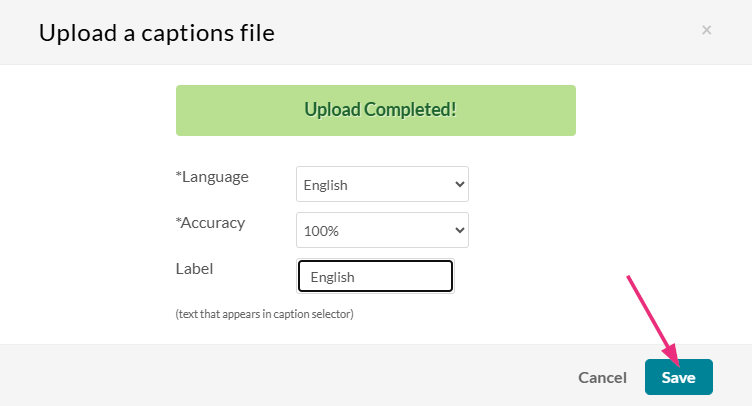The image size is (752, 406).
Task: Select the 'English' value in Language box
Action: tap(328, 185)
